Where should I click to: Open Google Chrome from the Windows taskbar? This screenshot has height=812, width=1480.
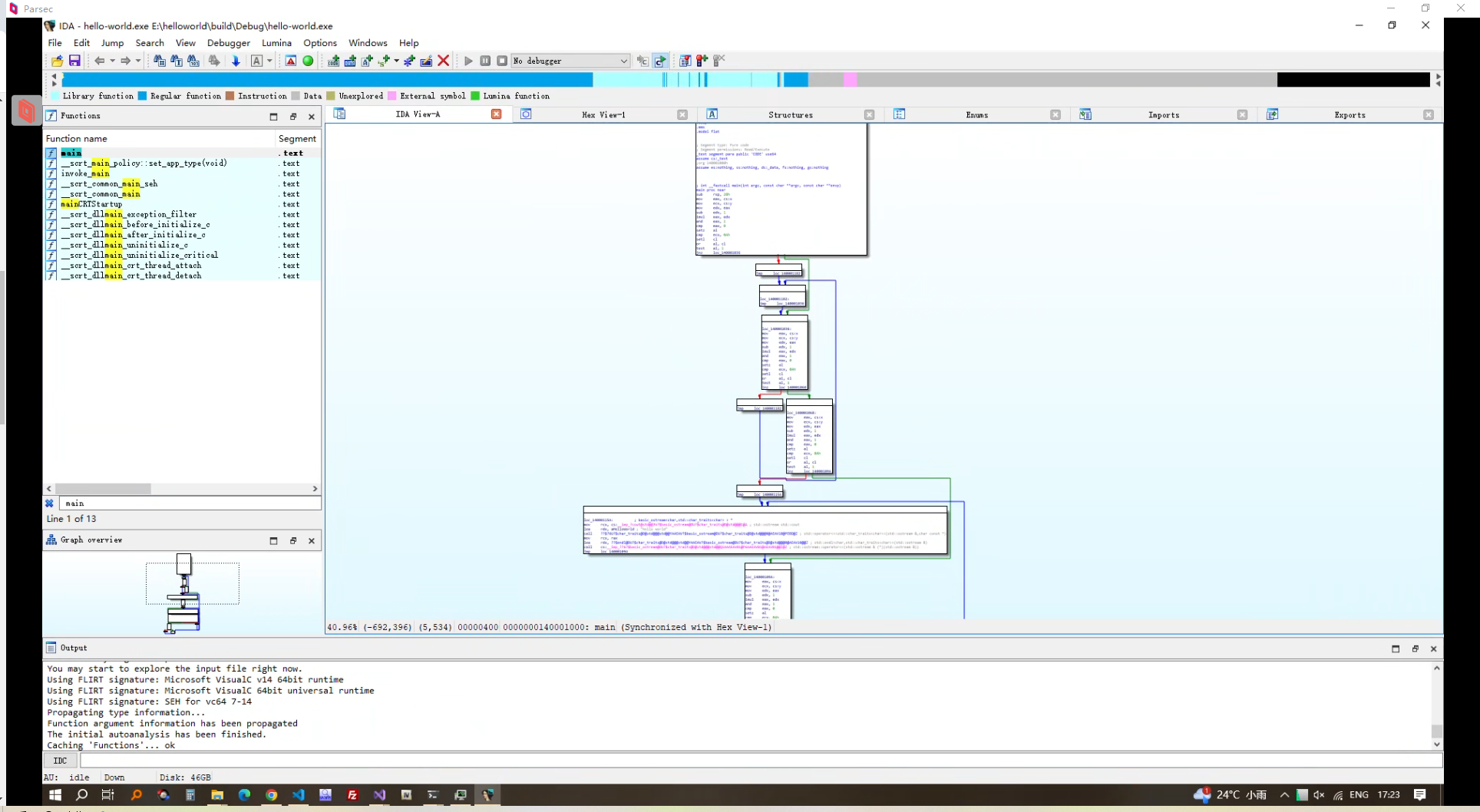272,795
